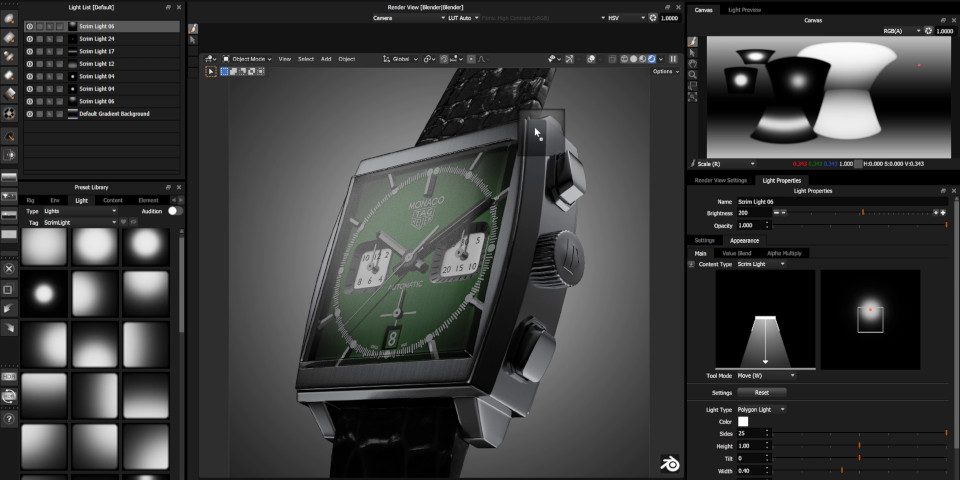Open the Type Lights dropdown in Preset Library
960x480 pixels.
point(80,211)
